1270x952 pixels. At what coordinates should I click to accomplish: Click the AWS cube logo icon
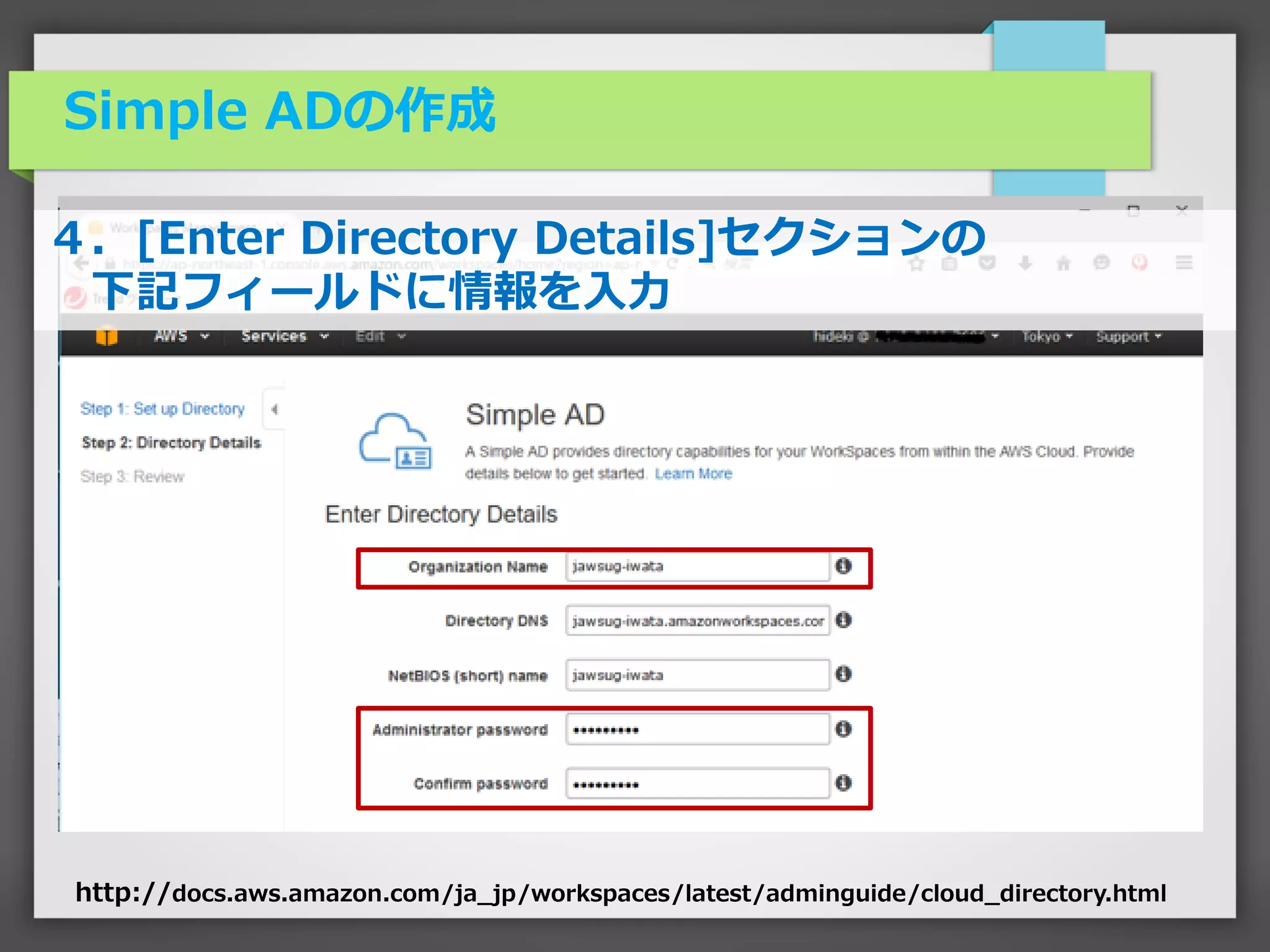[x=107, y=337]
